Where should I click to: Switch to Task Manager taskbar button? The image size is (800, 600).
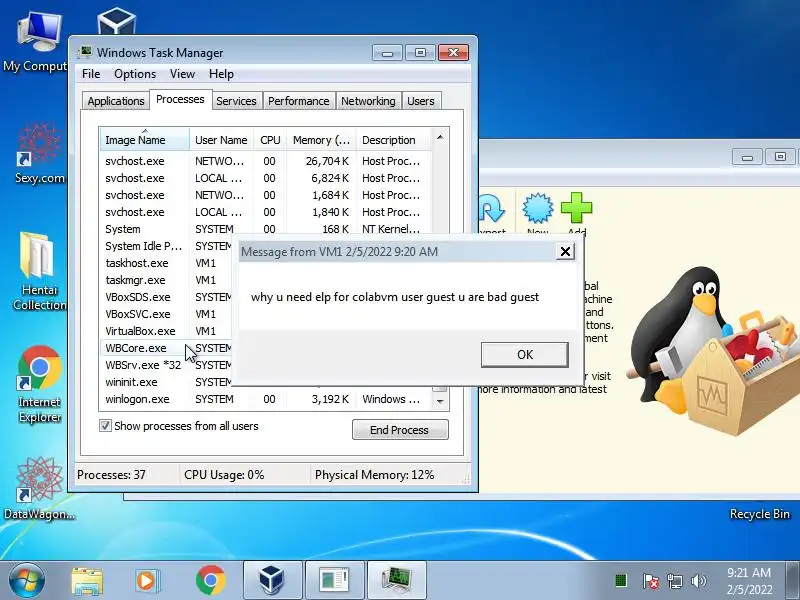(x=396, y=581)
